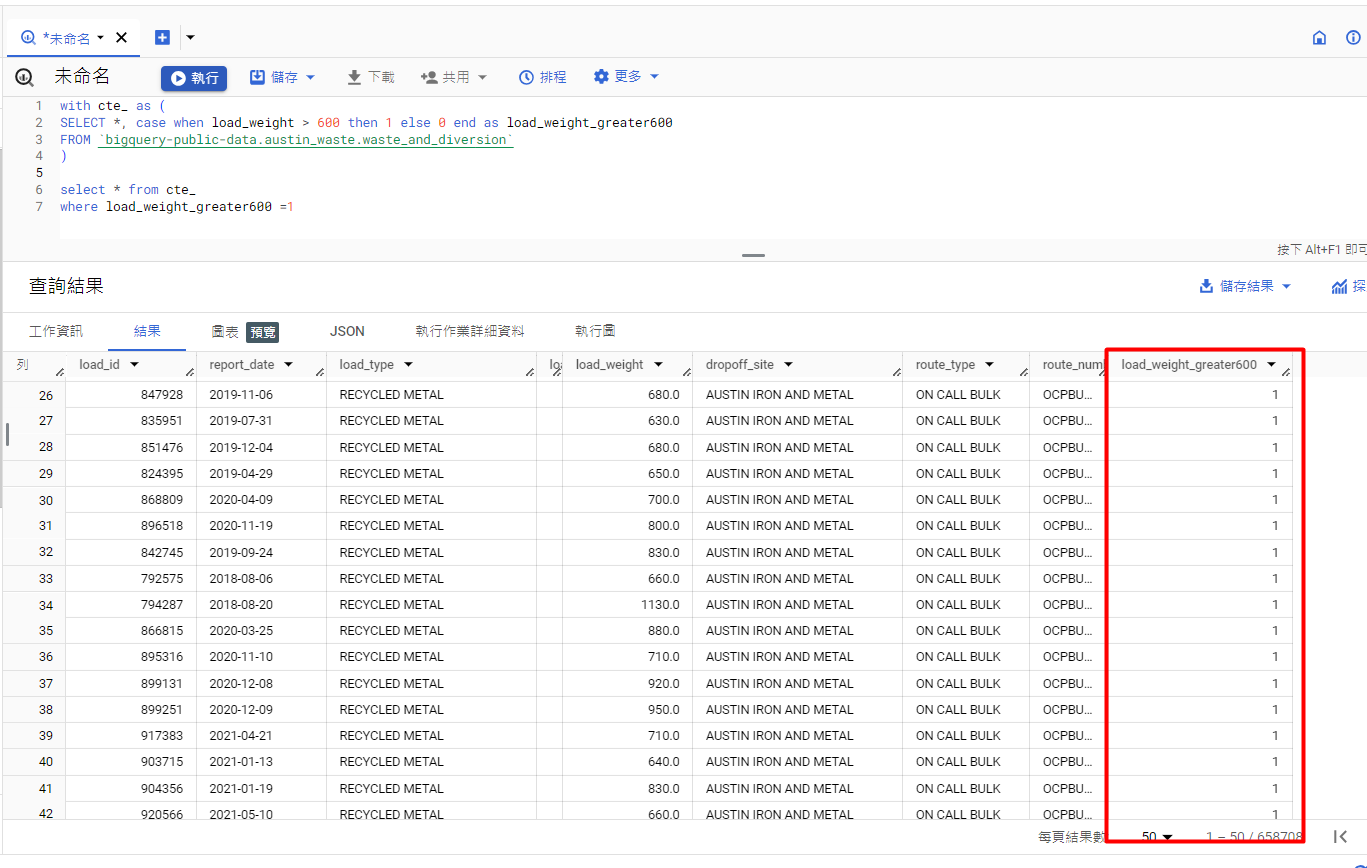This screenshot has width=1367, height=868.
Task: Jump to first page of results
Action: coord(1341,836)
